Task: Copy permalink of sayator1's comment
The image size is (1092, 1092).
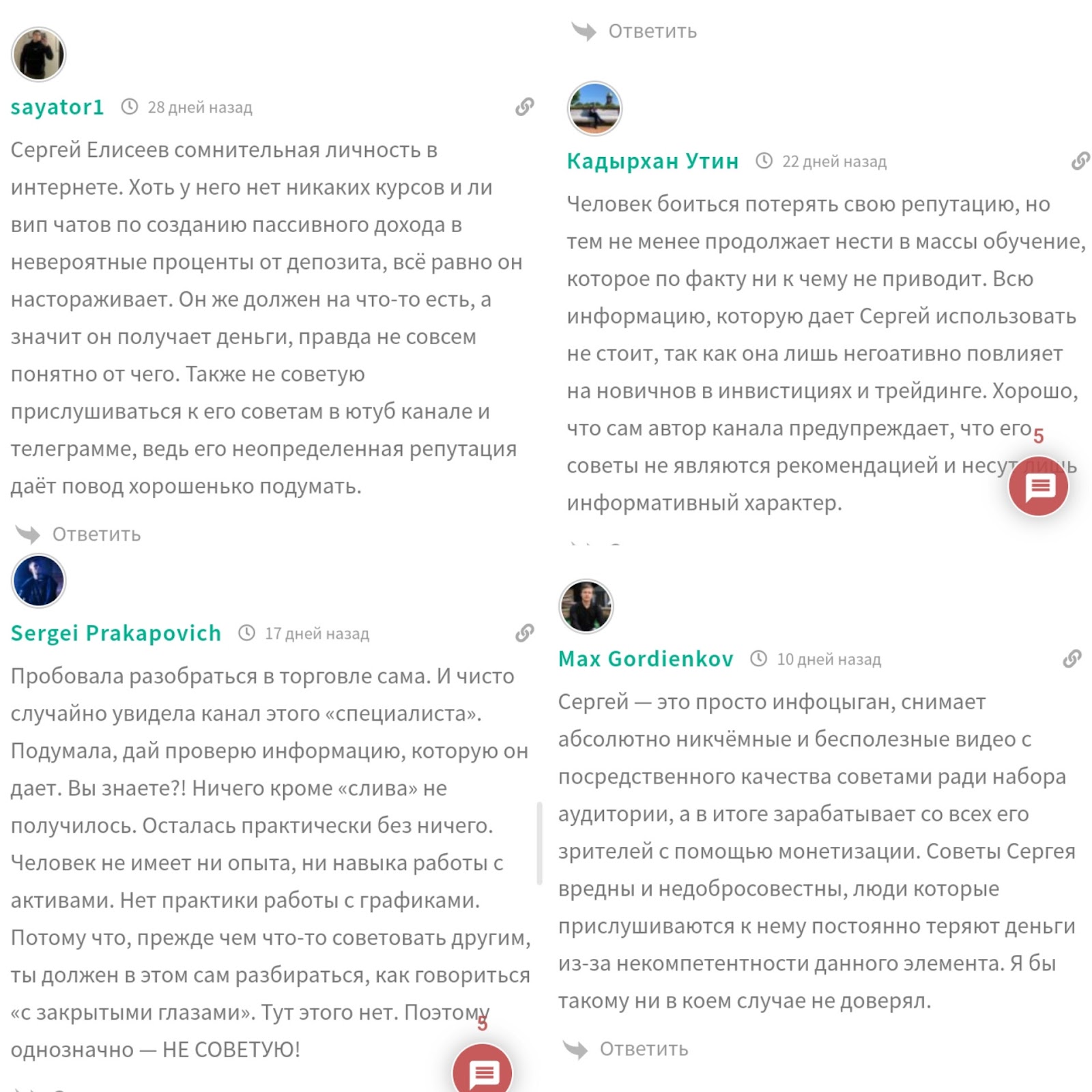Action: point(524,106)
